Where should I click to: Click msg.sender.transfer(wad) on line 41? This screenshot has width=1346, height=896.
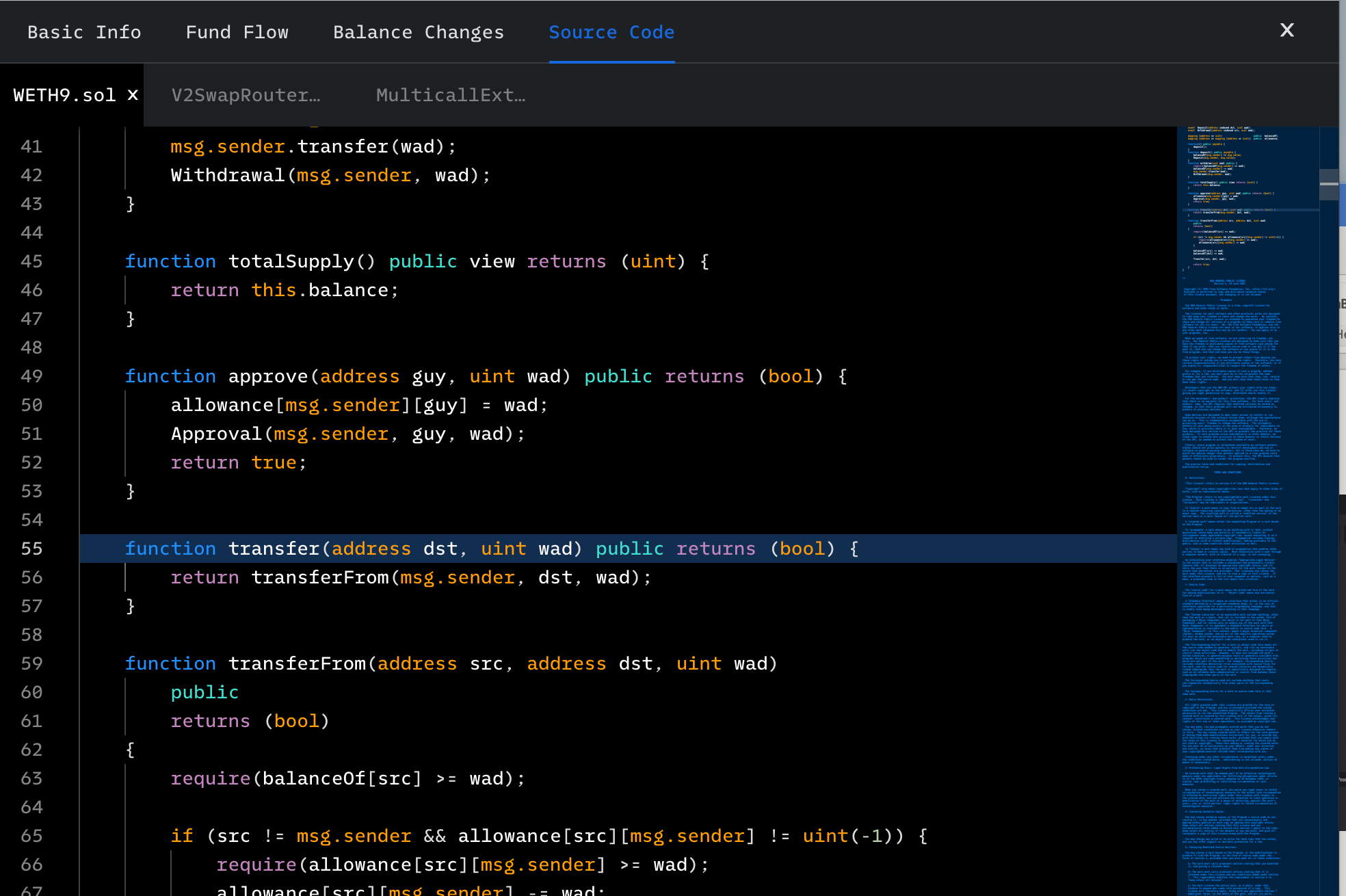coord(314,147)
